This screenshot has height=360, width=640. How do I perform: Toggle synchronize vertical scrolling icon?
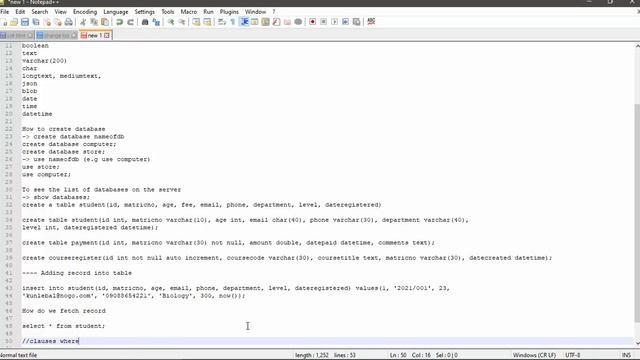tap(196, 22)
